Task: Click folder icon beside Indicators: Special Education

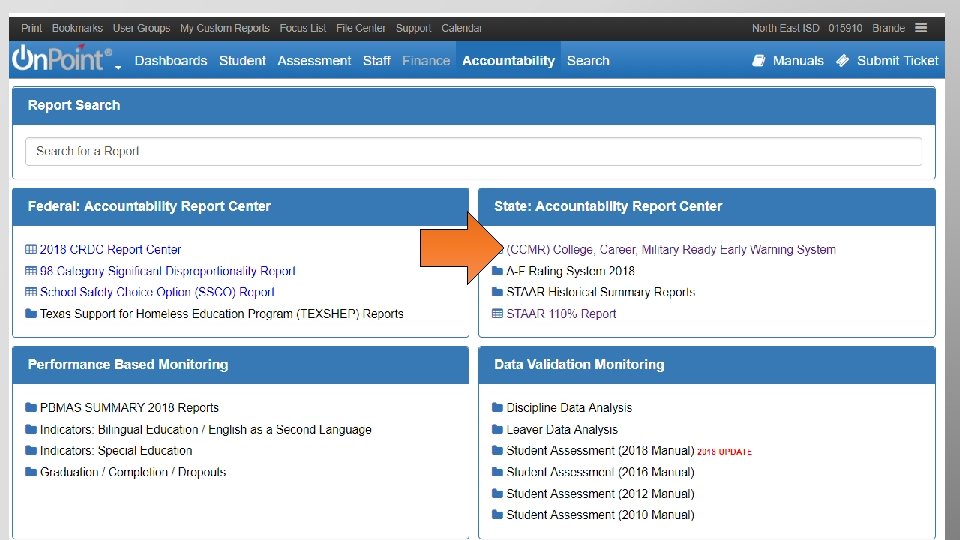Action: pyautogui.click(x=31, y=451)
